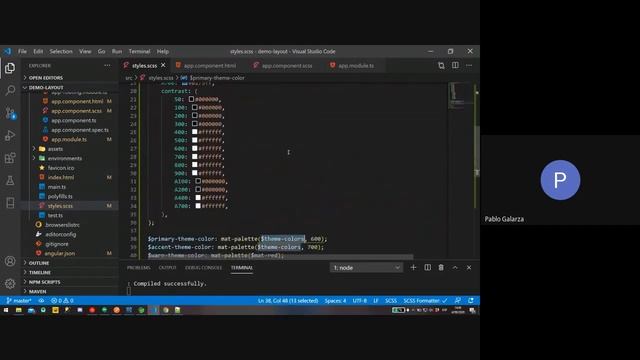Image resolution: width=640 pixels, height=360 pixels.
Task: Expand the assets folder
Action: (x=55, y=149)
